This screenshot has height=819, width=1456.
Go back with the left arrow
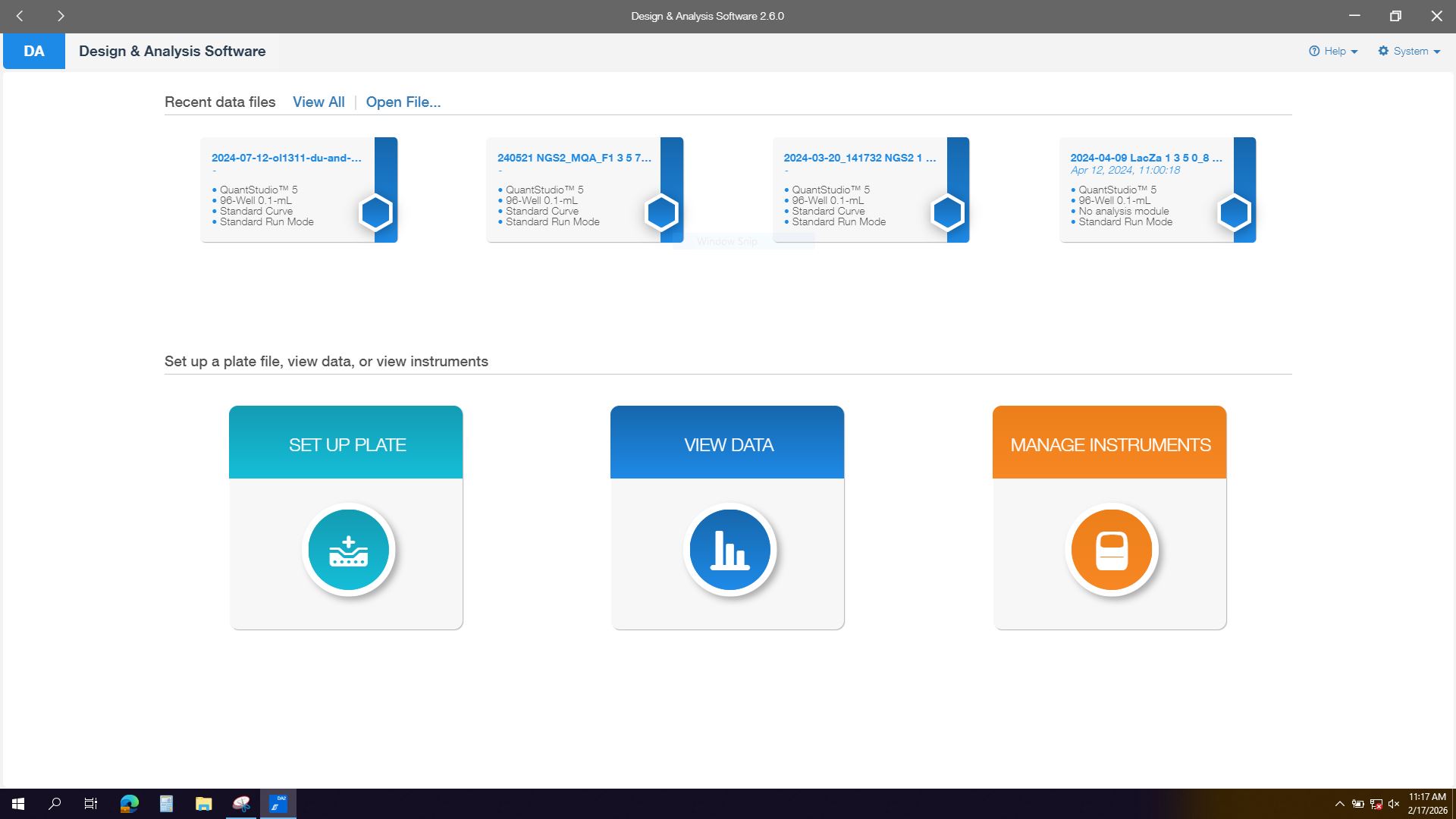click(x=20, y=16)
